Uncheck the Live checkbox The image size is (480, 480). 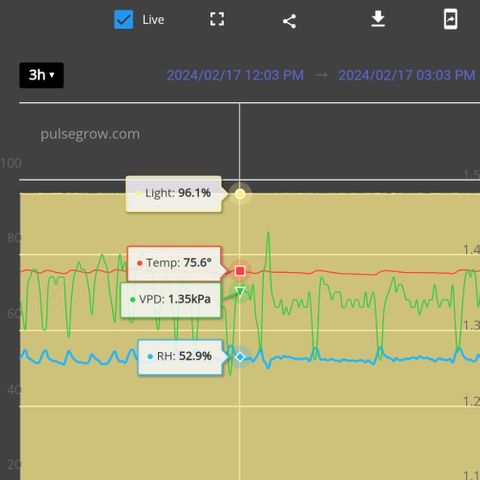coord(124,20)
